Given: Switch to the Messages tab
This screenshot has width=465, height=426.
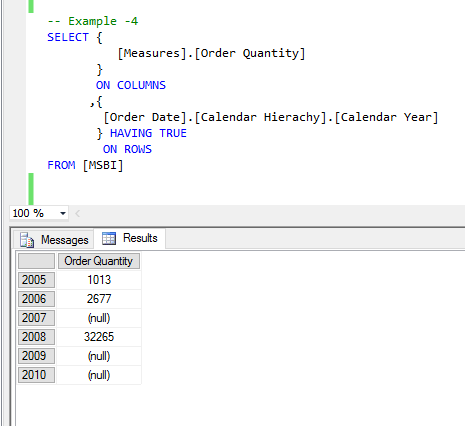Looking at the screenshot, I should tap(53, 240).
